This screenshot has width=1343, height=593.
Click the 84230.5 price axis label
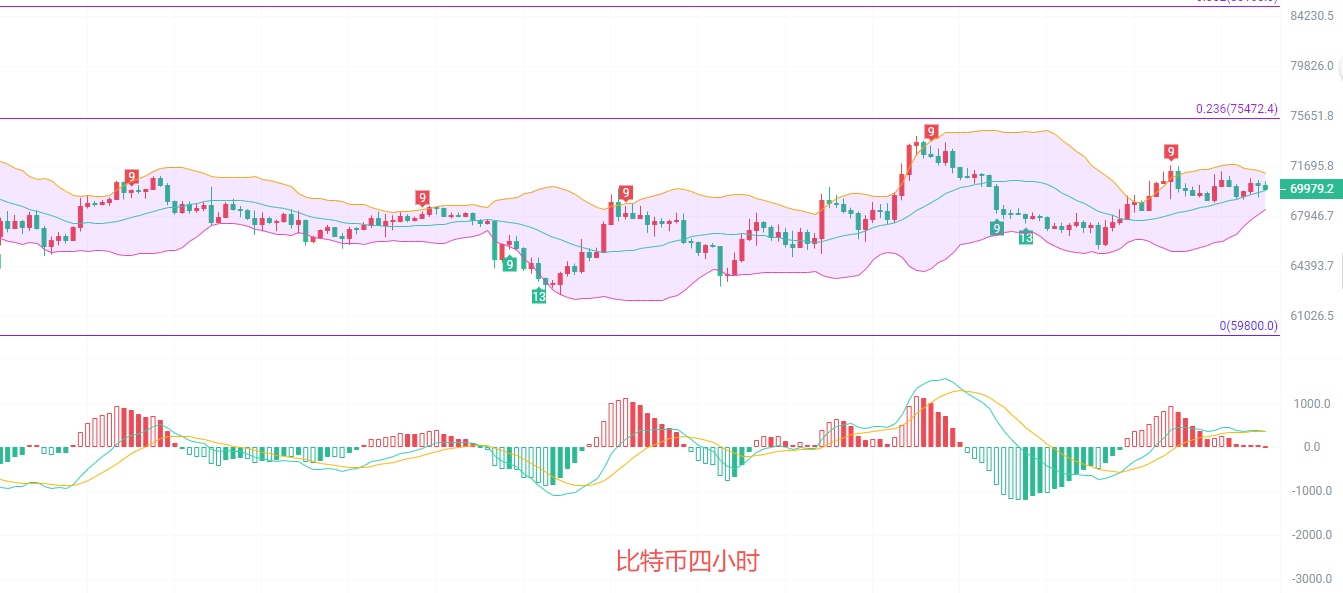[1312, 16]
